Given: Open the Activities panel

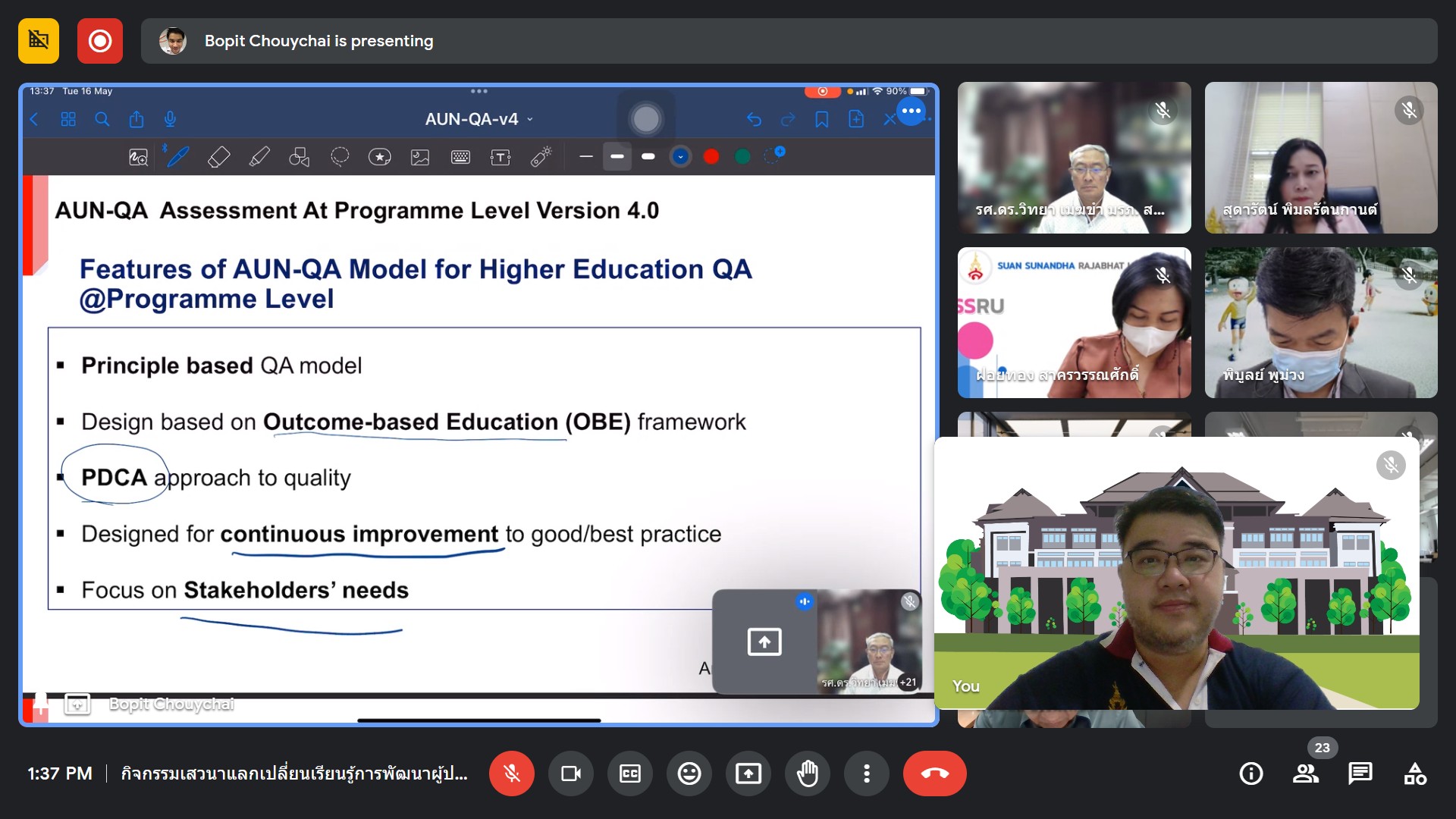Looking at the screenshot, I should (1414, 773).
